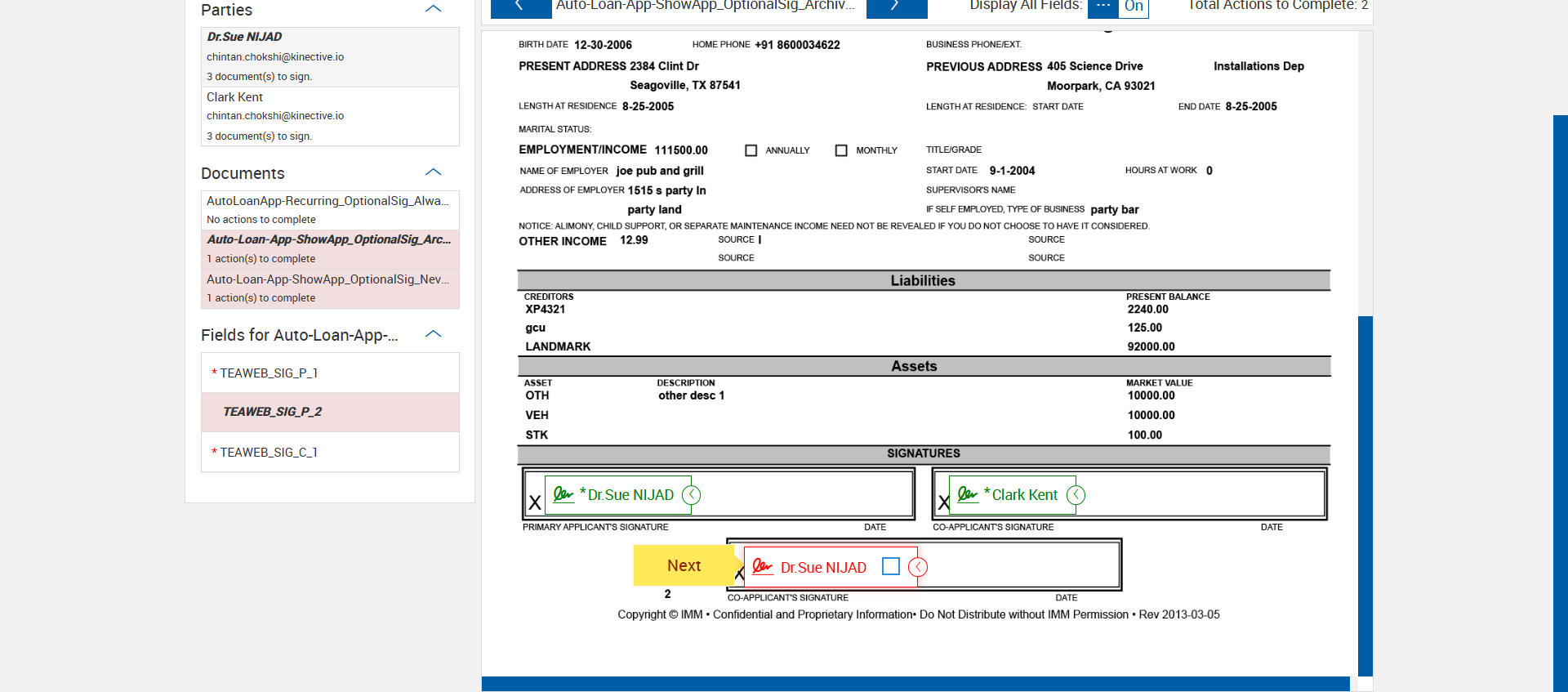This screenshot has height=692, width=1568.
Task: Click other income value 12.99
Action: (634, 240)
